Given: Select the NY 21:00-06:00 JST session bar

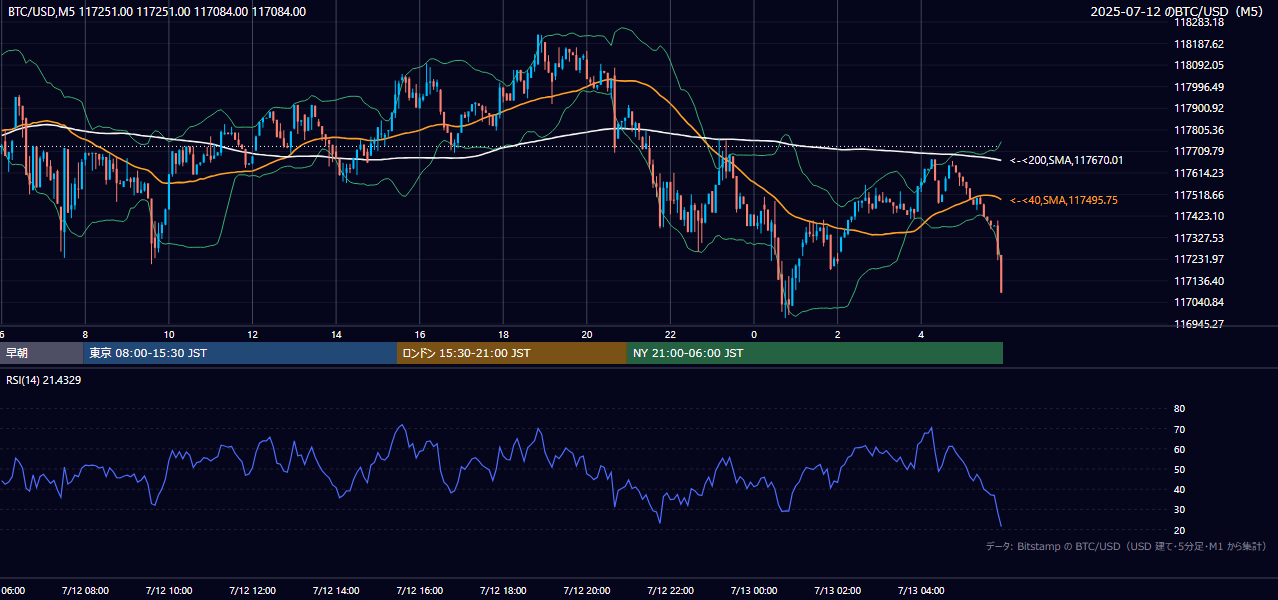Looking at the screenshot, I should click(x=815, y=353).
